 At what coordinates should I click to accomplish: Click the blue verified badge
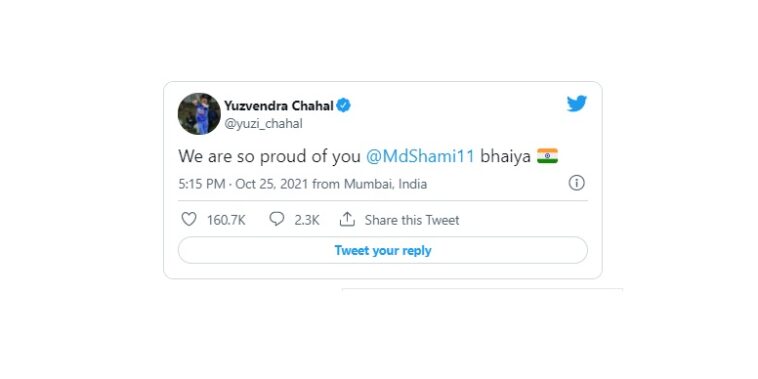point(343,105)
